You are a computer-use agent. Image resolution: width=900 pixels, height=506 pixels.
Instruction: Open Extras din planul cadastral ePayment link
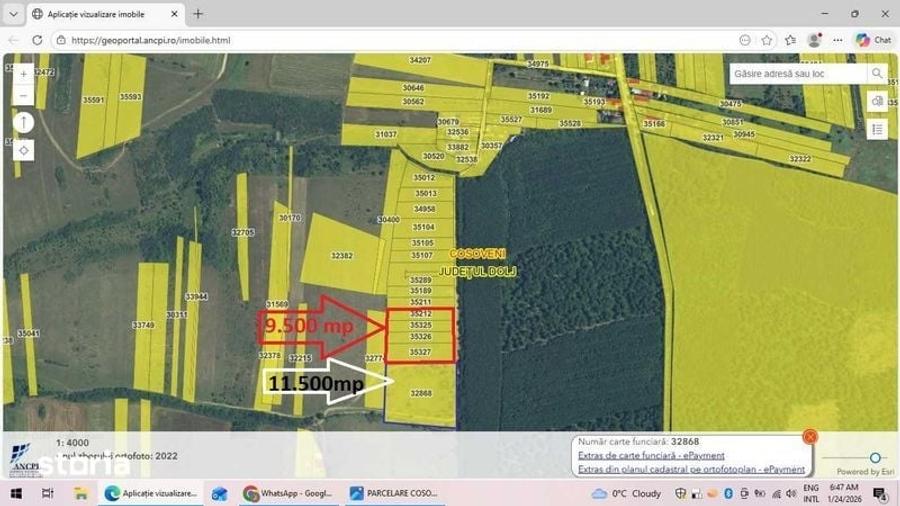[x=691, y=469]
